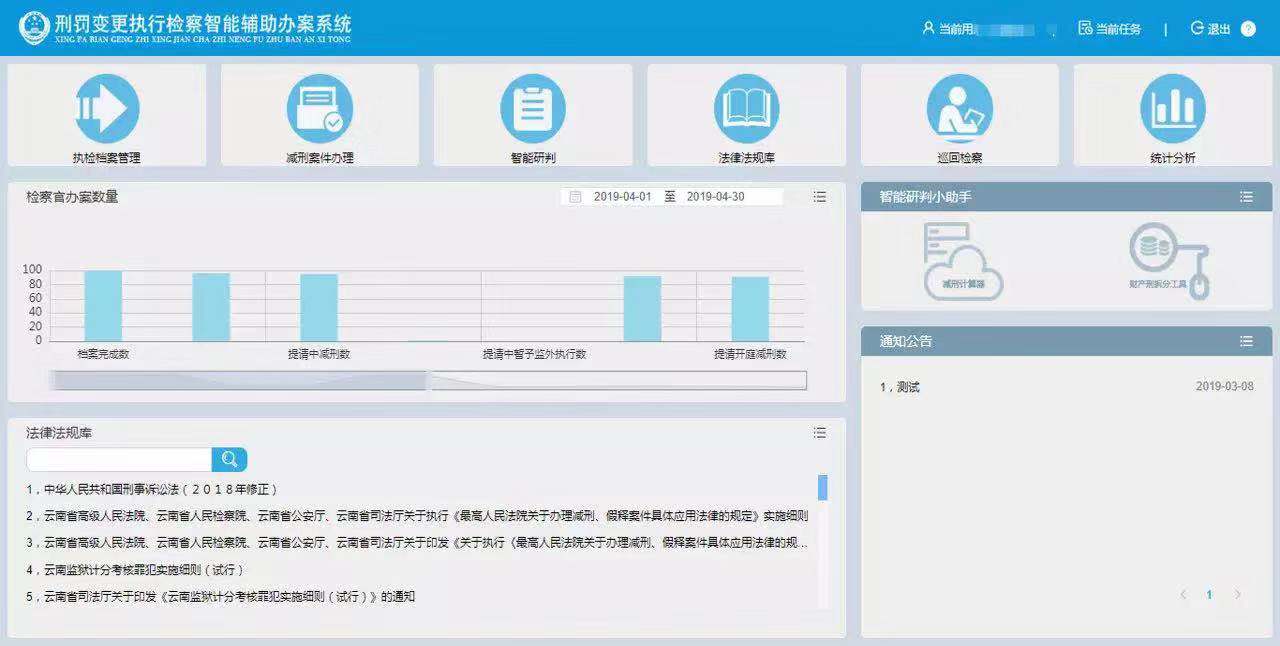Click the 智能研判 clipboard icon
The image size is (1280, 646).
(533, 109)
